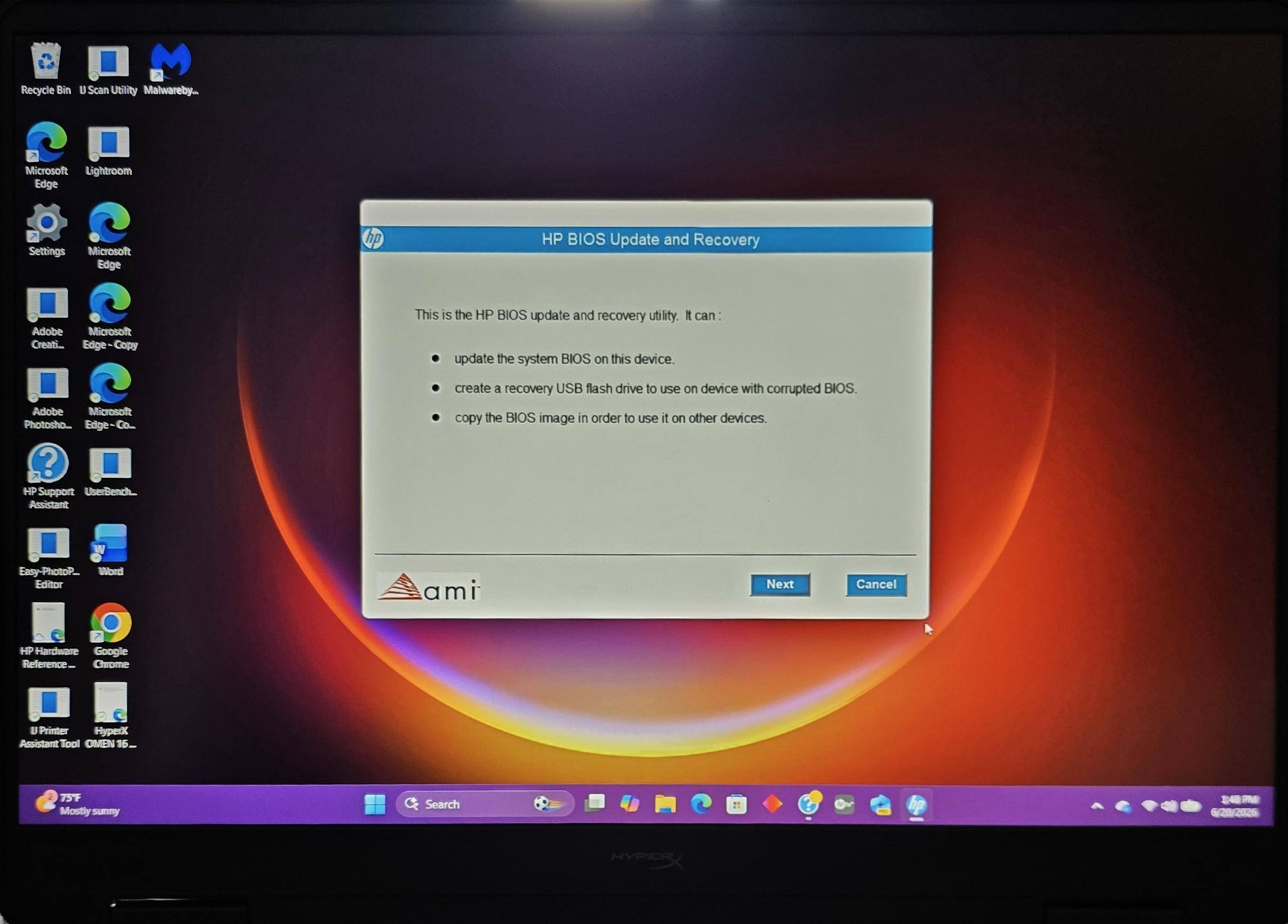The height and width of the screenshot is (924, 1288).
Task: Cancel the HP BIOS Update and Recovery dialog
Action: (876, 585)
